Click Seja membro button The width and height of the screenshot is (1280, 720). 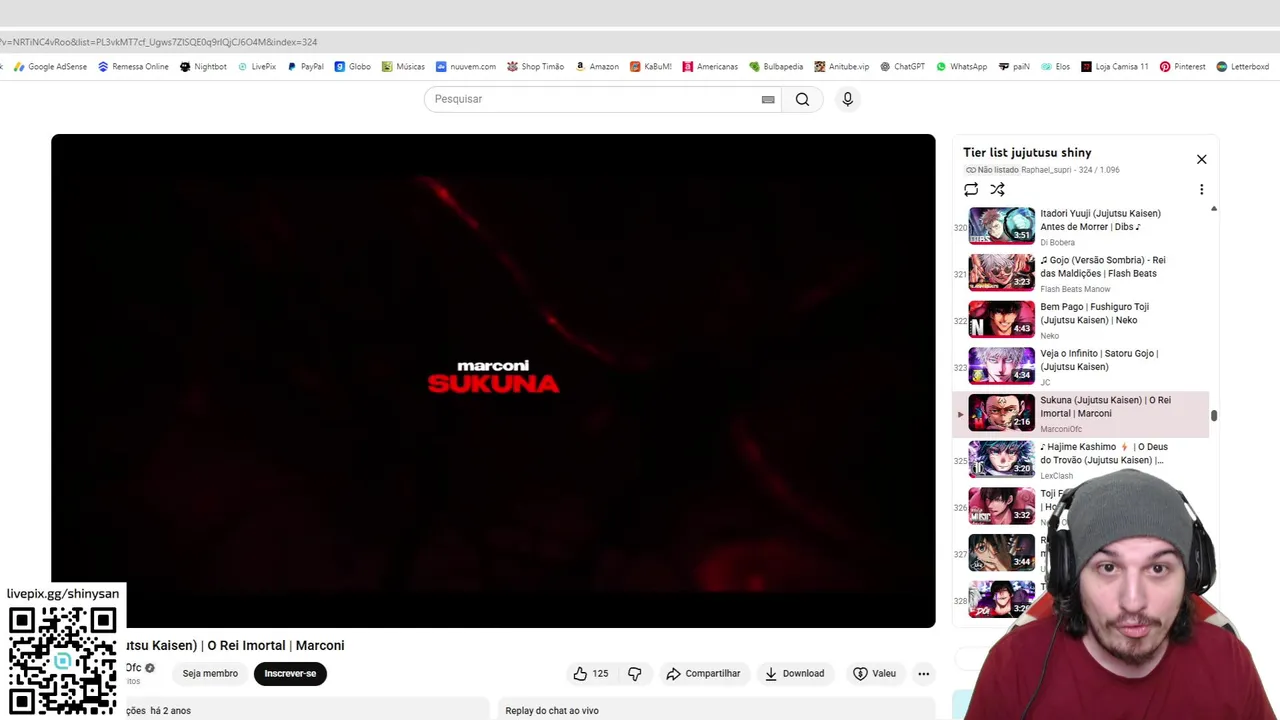pos(210,674)
